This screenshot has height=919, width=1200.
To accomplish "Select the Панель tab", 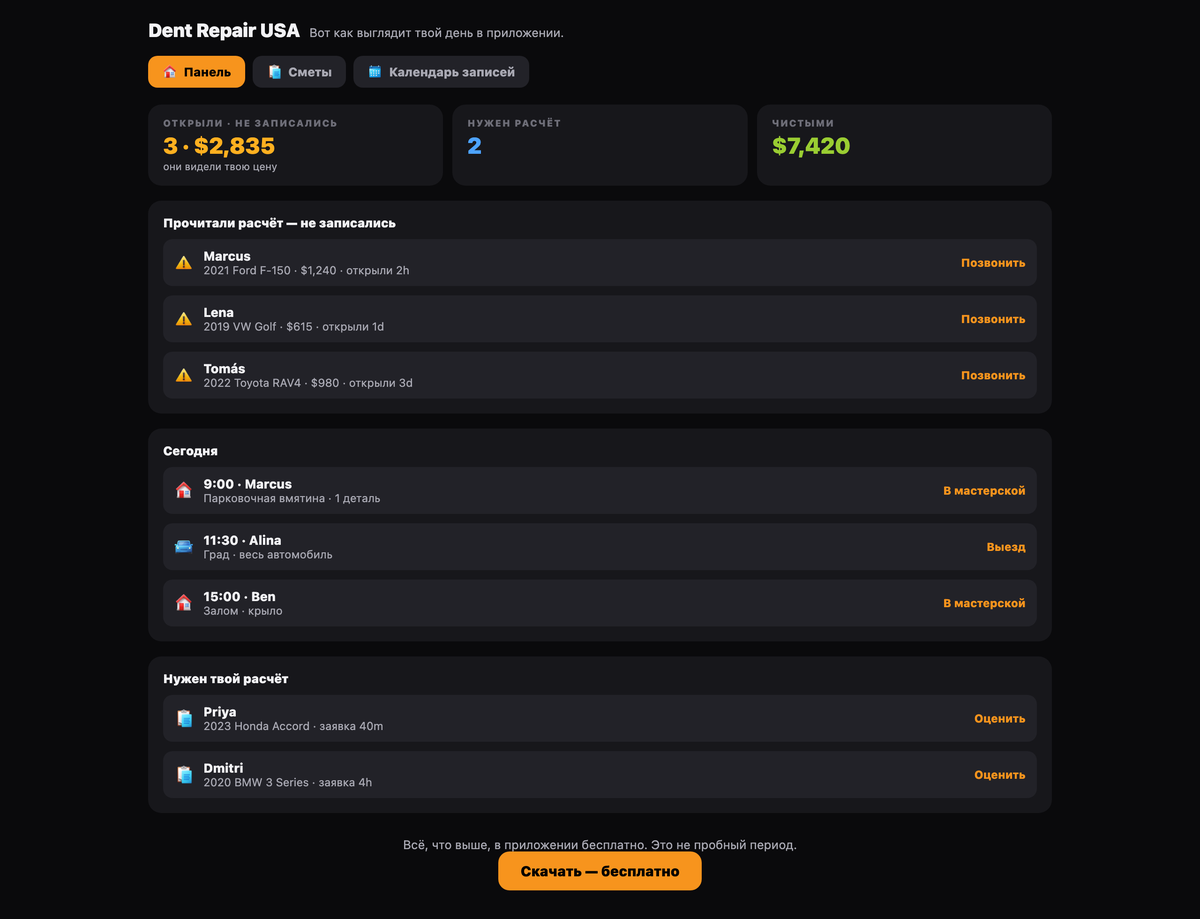I will 197,72.
